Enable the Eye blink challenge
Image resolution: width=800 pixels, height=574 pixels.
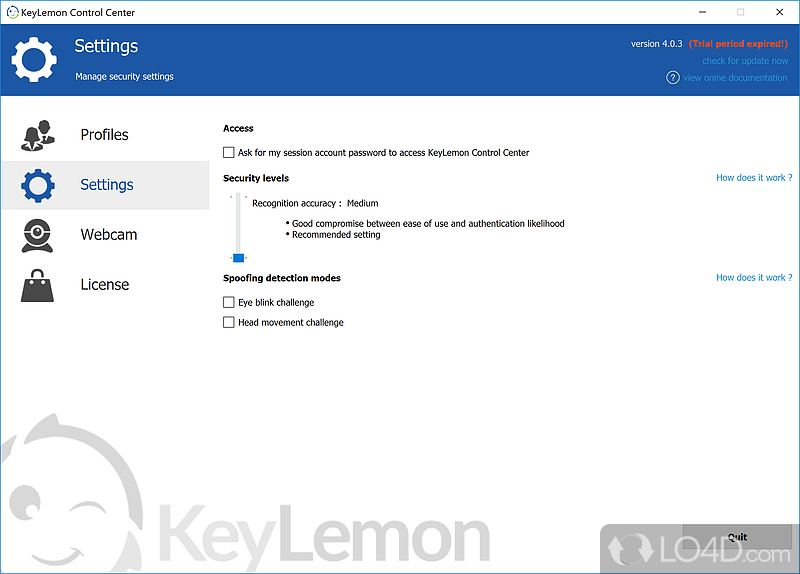(229, 303)
